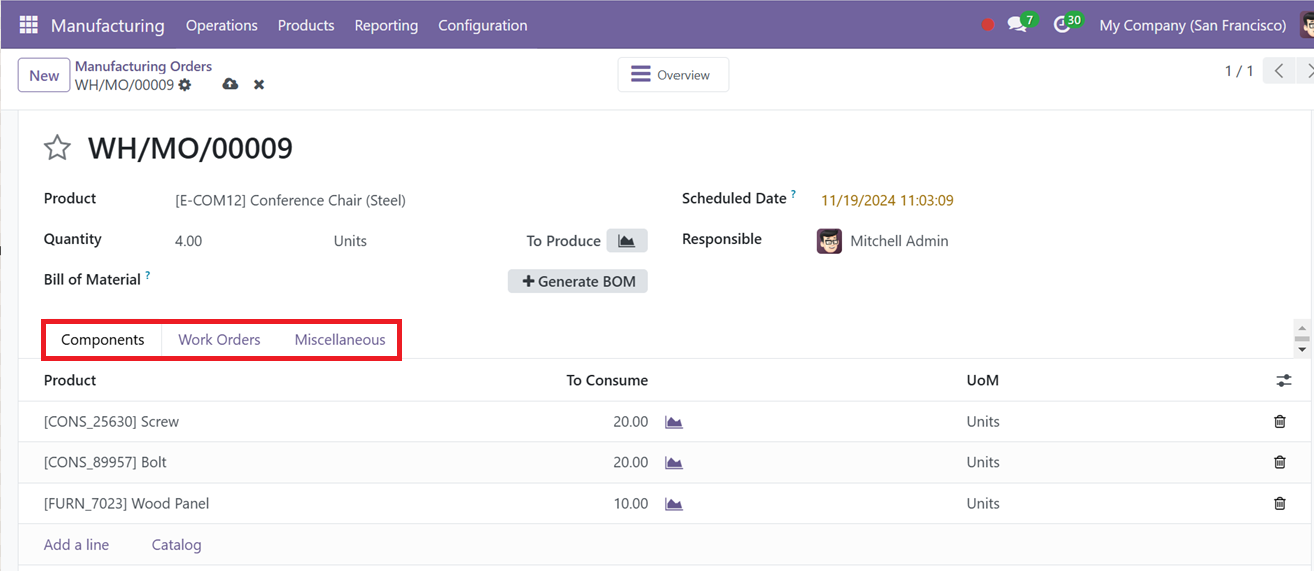
Task: Expand the Configuration menu
Action: click(483, 25)
